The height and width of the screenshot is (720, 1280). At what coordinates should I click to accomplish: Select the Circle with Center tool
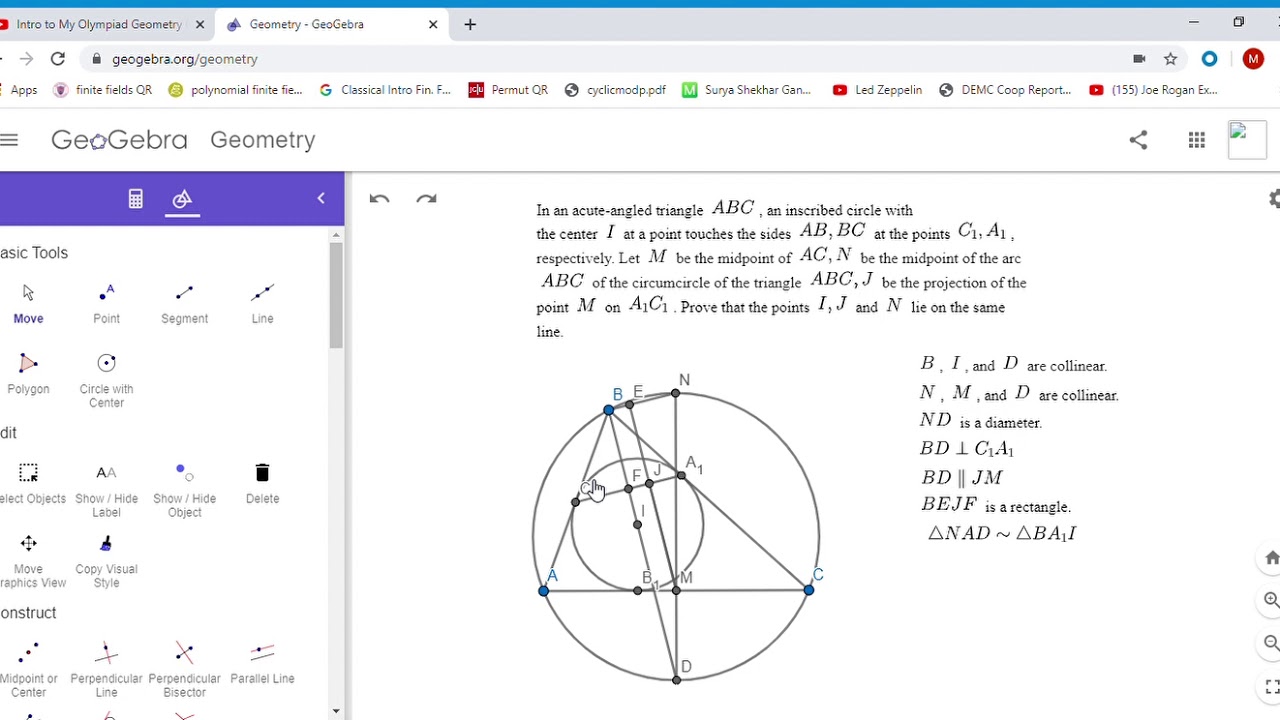pyautogui.click(x=106, y=380)
